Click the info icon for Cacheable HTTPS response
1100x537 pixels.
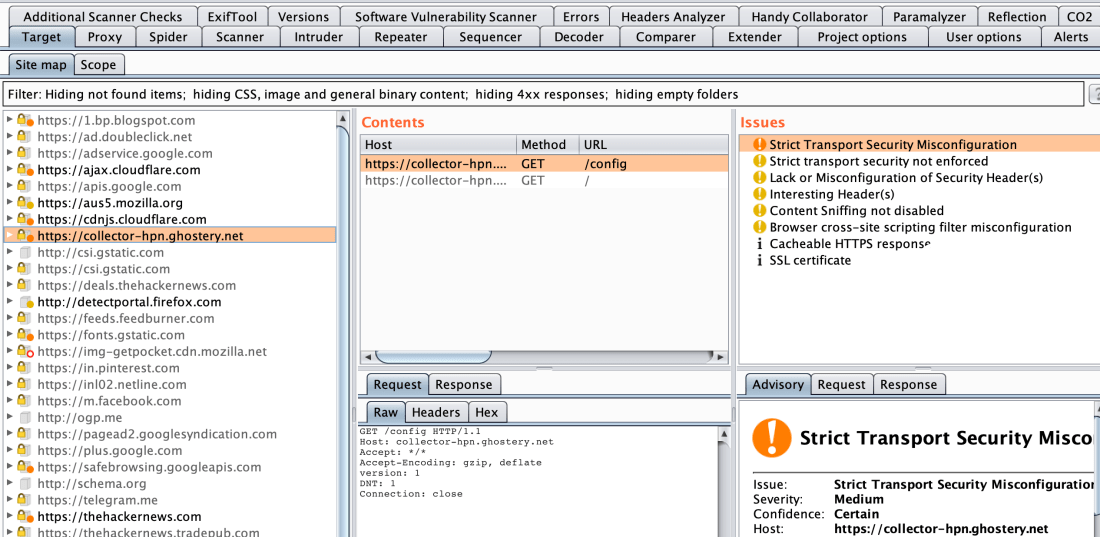pyautogui.click(x=759, y=244)
